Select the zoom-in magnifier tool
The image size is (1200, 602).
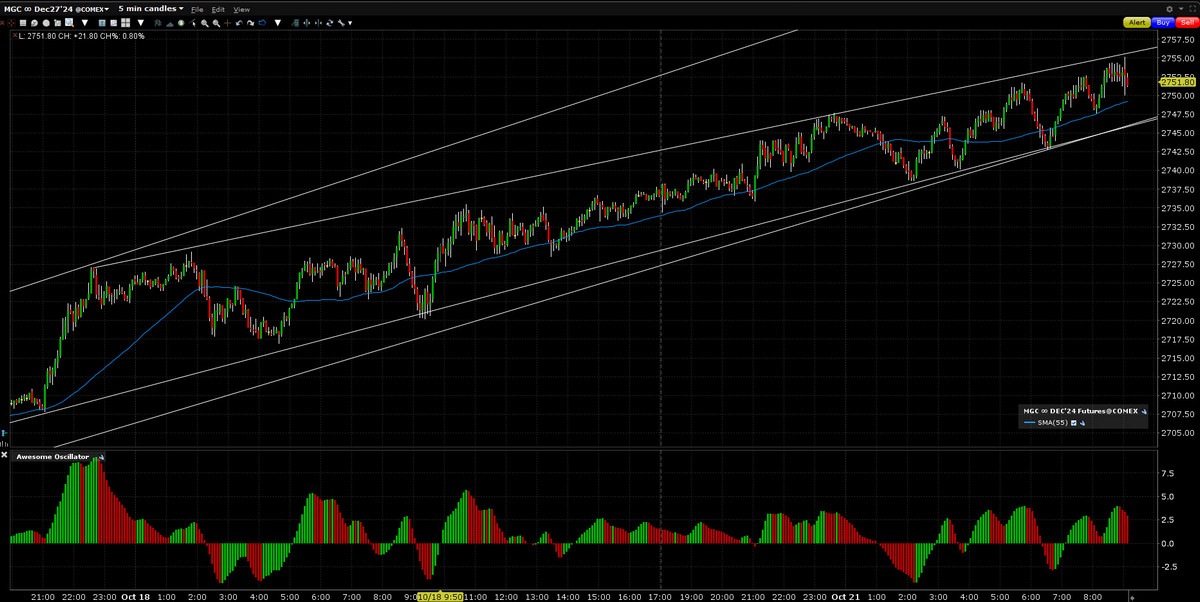[x=205, y=22]
